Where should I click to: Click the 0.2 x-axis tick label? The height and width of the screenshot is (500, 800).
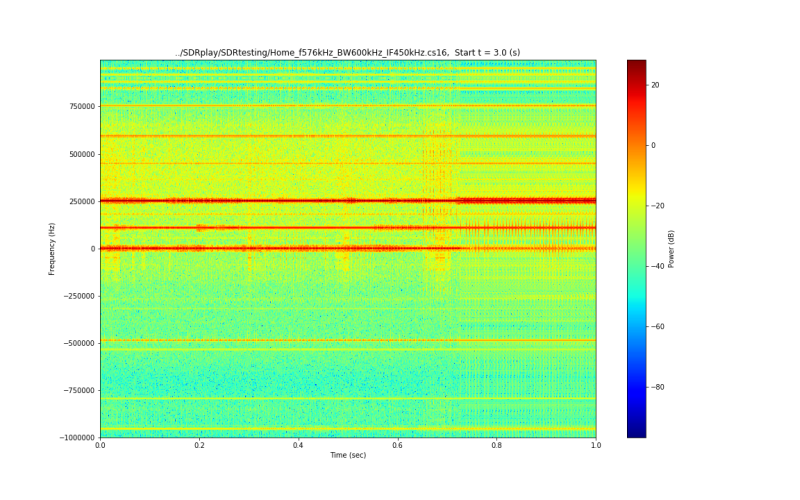point(199,445)
